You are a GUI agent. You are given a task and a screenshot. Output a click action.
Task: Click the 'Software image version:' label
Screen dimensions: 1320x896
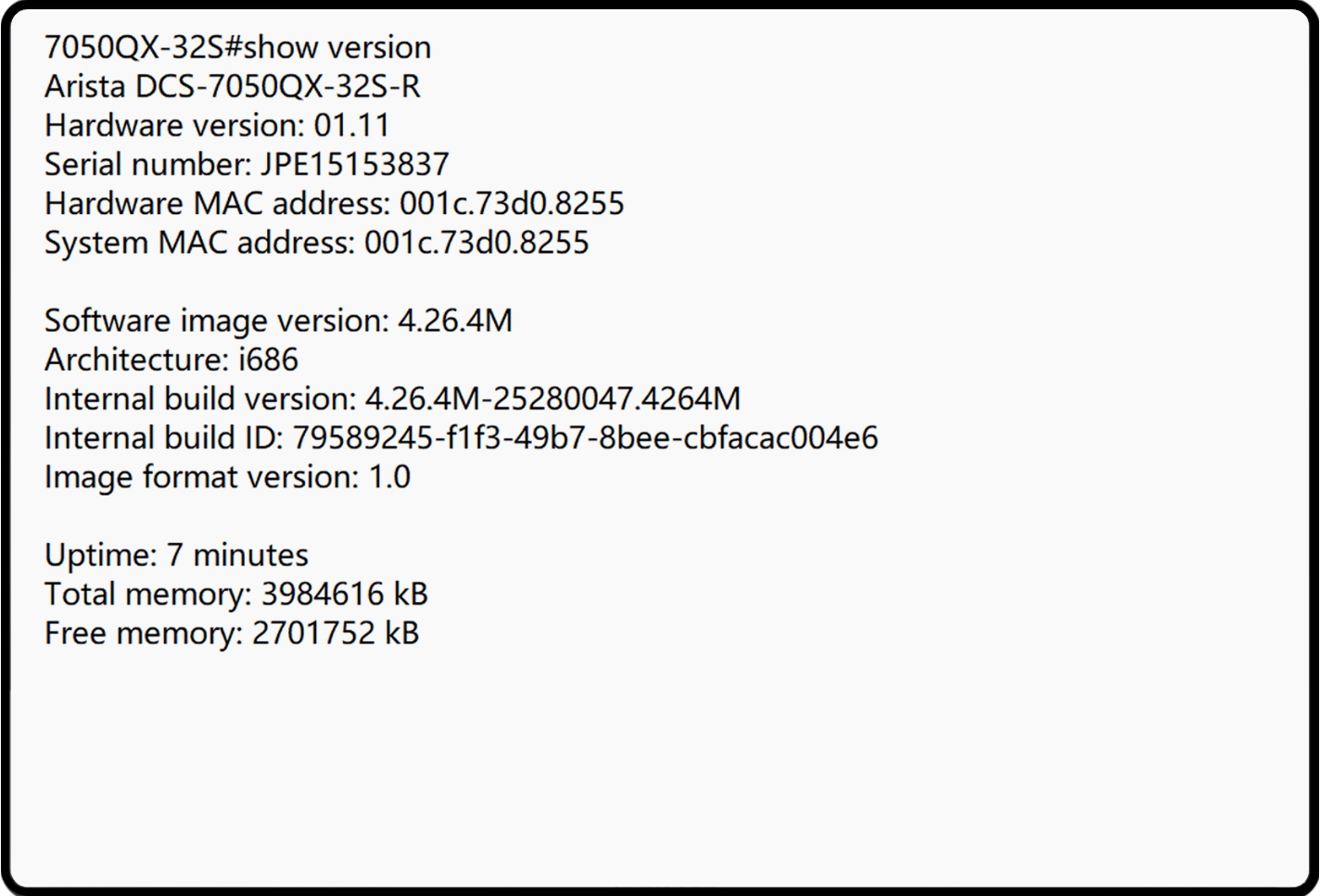217,321
